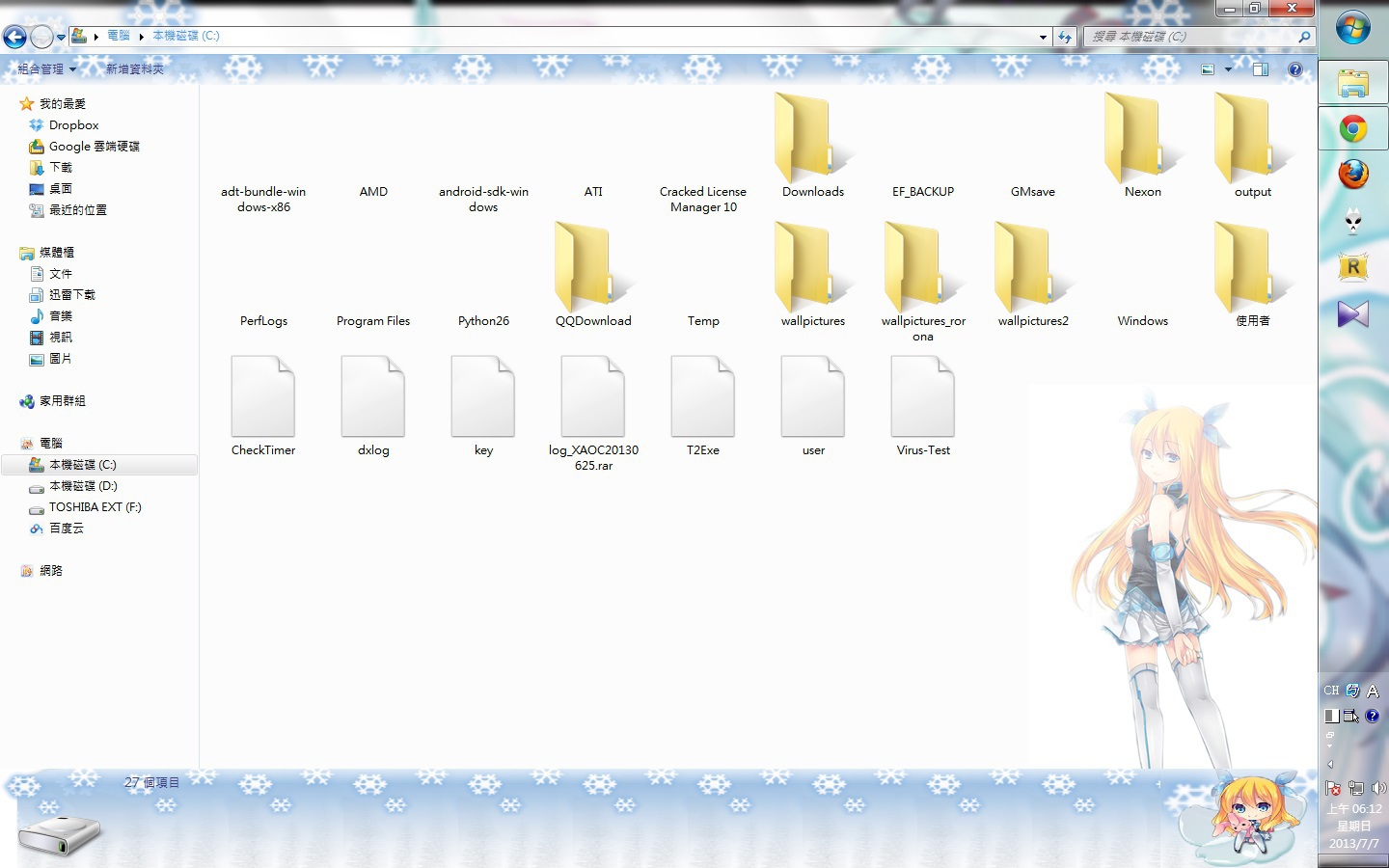Select the key file
This screenshot has height=868, width=1389.
click(x=483, y=405)
